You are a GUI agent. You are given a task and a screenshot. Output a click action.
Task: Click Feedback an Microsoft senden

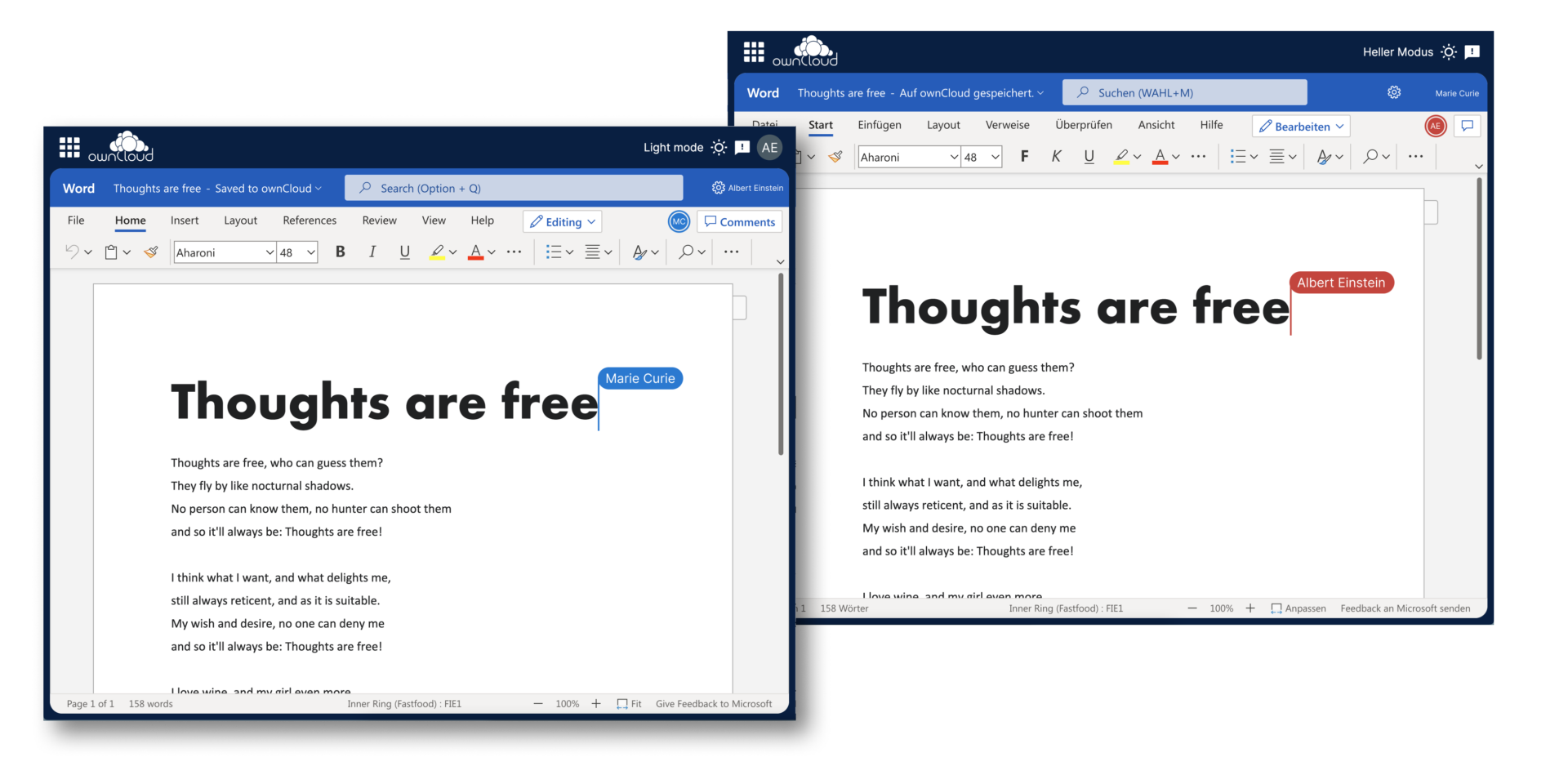point(1405,608)
